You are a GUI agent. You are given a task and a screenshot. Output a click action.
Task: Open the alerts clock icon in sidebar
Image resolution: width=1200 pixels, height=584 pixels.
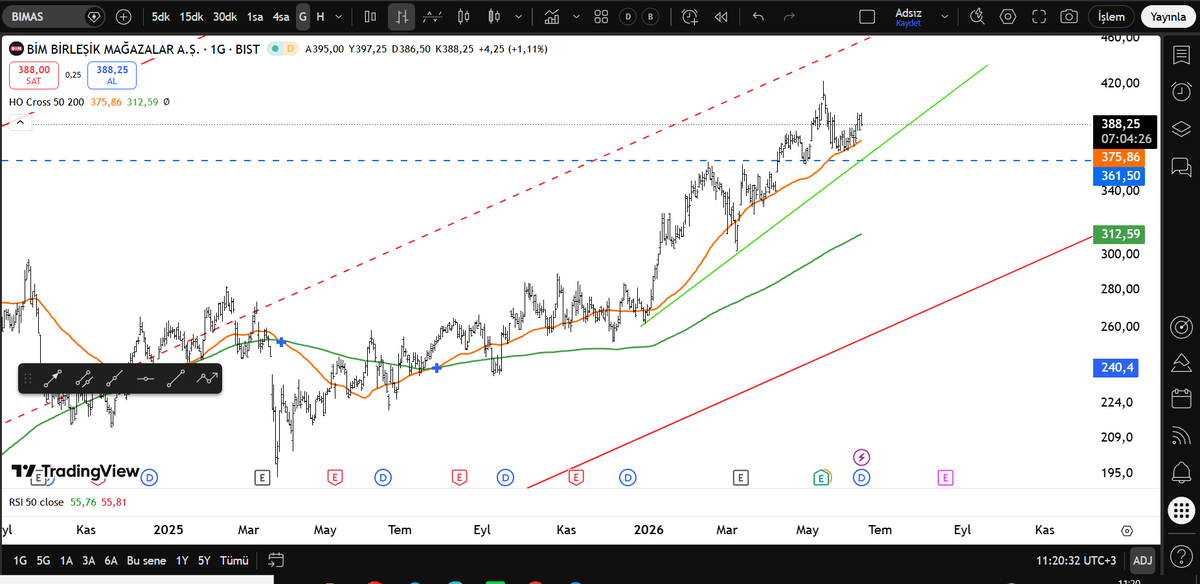tap(1181, 92)
